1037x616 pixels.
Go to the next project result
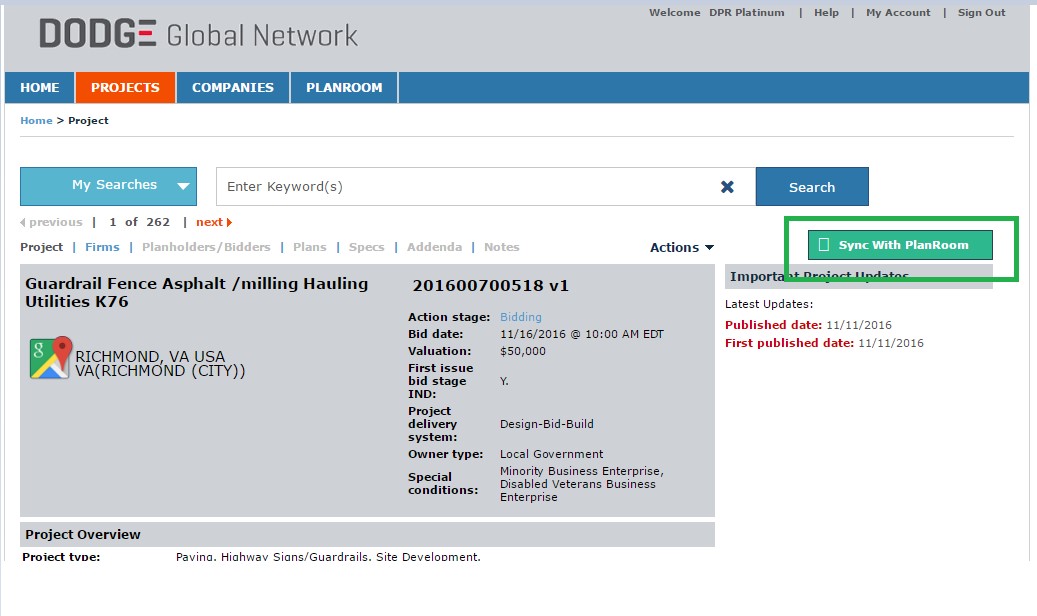tap(213, 222)
